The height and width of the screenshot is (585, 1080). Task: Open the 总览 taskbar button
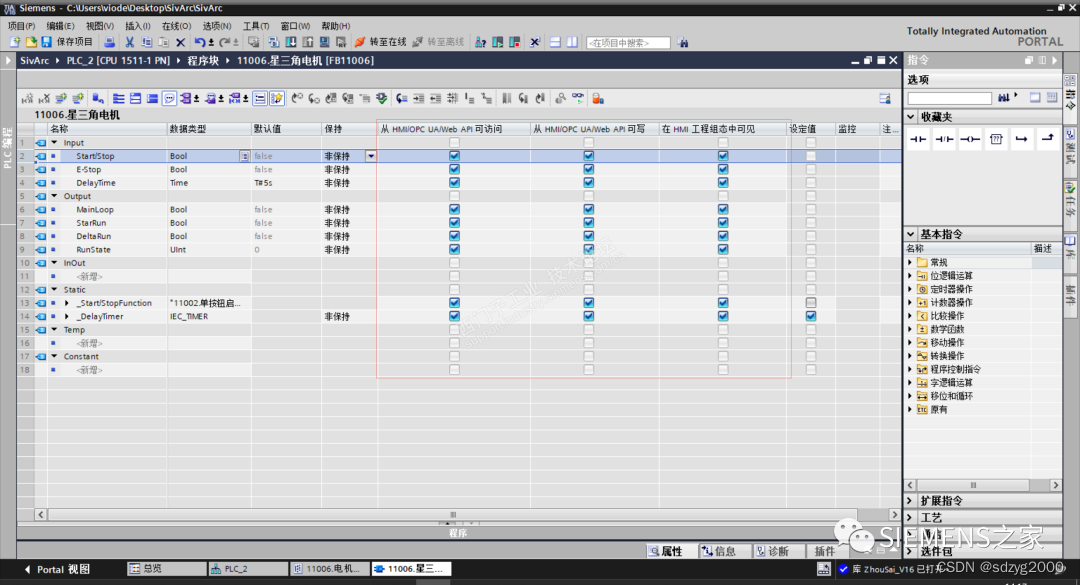[x=166, y=569]
